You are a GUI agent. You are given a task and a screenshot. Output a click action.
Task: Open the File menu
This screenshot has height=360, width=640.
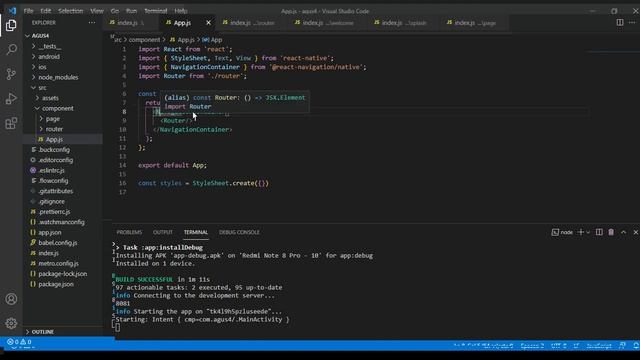(29, 11)
